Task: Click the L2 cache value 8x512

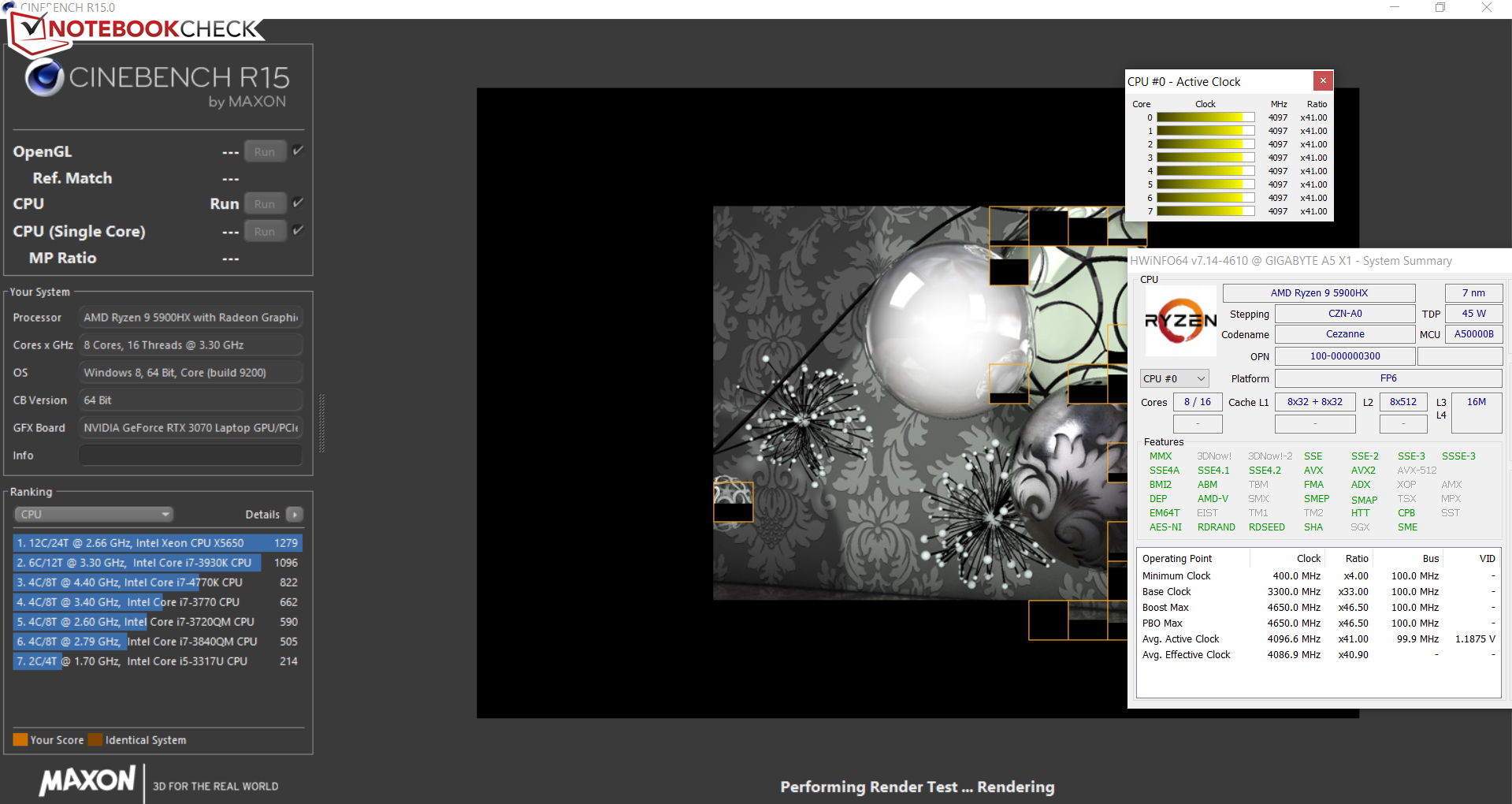Action: tap(1403, 402)
